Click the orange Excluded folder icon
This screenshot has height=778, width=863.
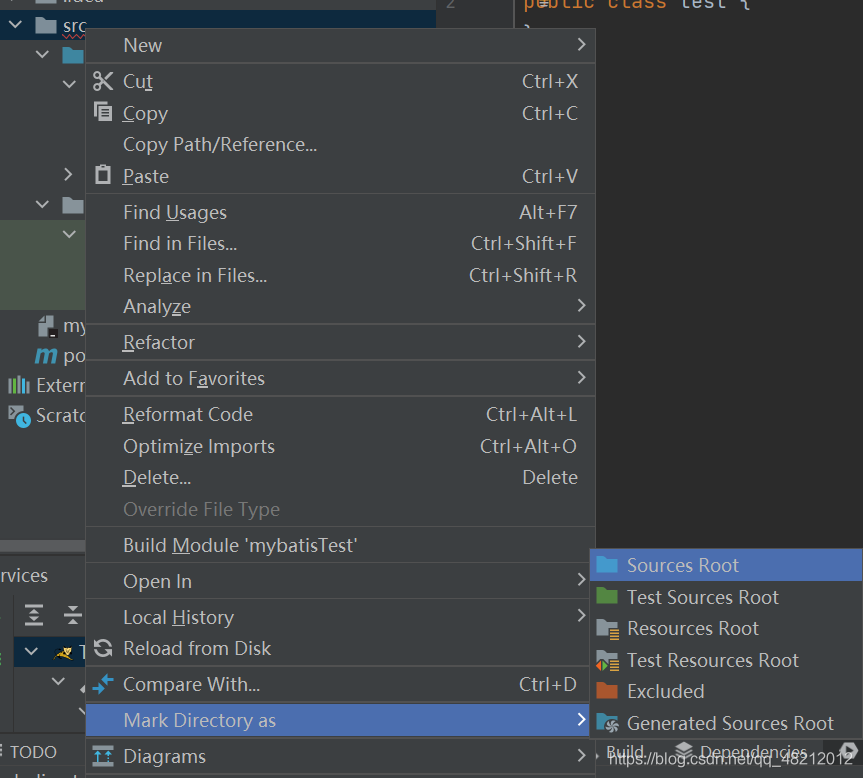pos(606,691)
